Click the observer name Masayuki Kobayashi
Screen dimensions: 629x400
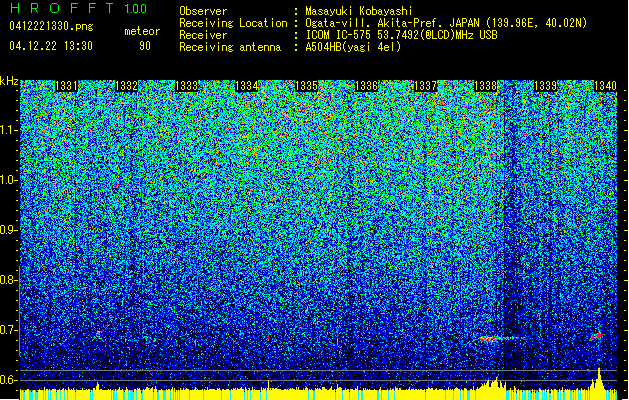[359, 11]
